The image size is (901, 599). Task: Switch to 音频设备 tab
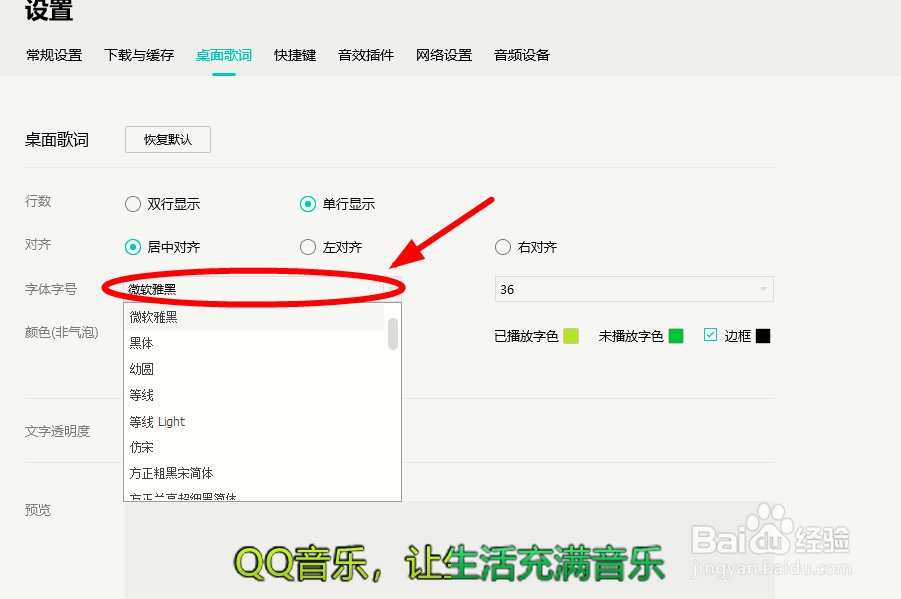coord(522,55)
